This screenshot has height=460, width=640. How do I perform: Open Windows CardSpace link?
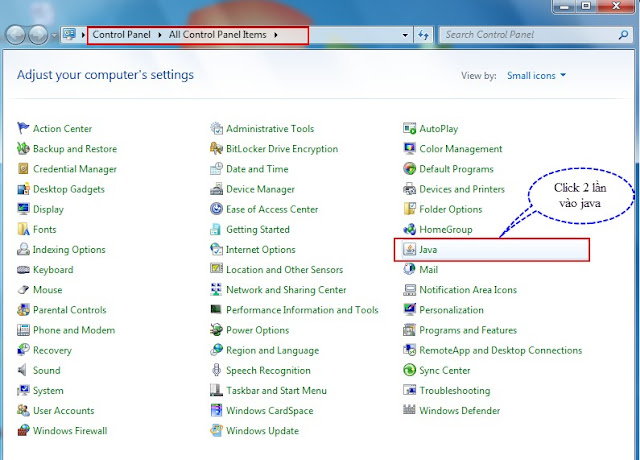(x=270, y=411)
